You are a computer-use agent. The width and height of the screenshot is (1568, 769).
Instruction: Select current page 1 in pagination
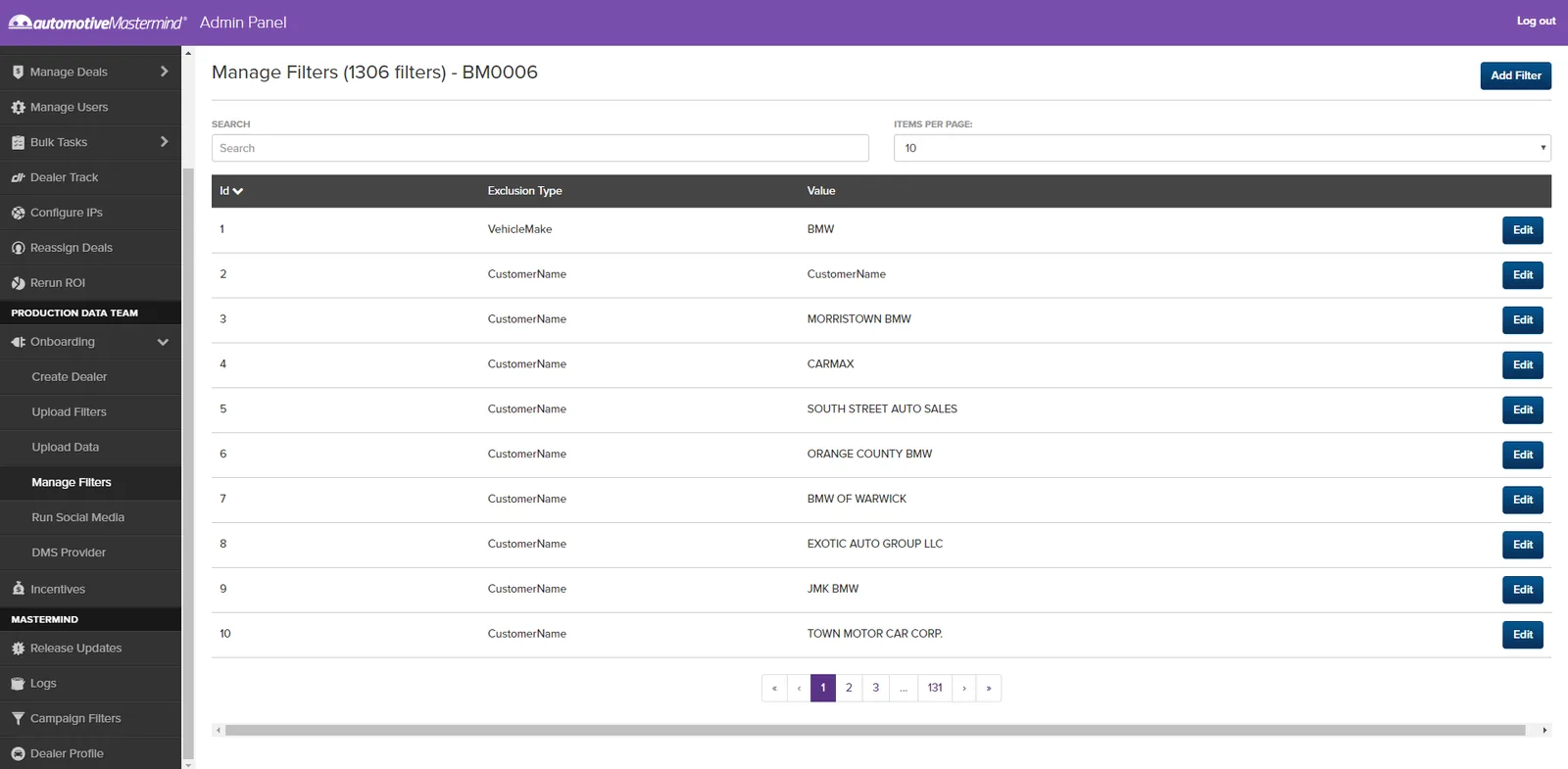[x=823, y=688]
